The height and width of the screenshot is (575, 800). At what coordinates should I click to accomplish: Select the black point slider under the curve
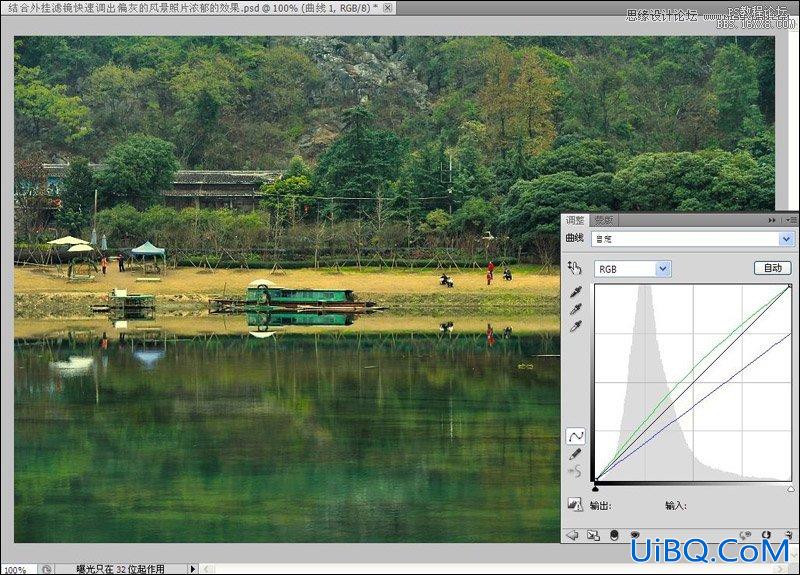[x=595, y=489]
